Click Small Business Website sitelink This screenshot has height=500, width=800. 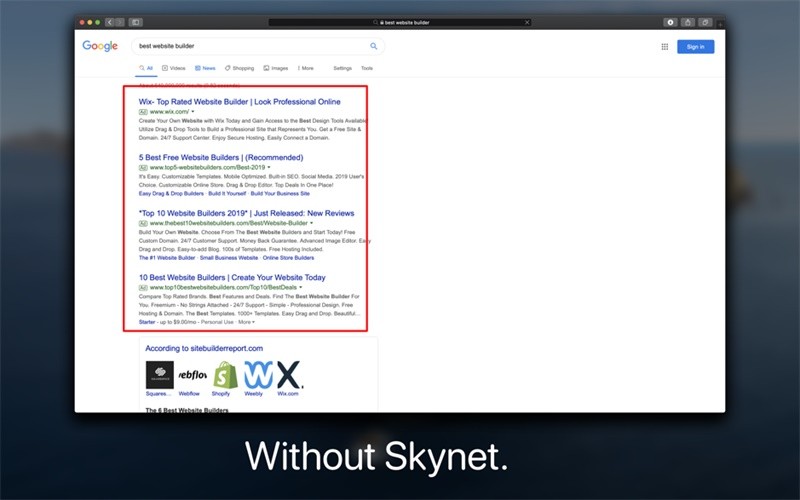click(x=229, y=258)
